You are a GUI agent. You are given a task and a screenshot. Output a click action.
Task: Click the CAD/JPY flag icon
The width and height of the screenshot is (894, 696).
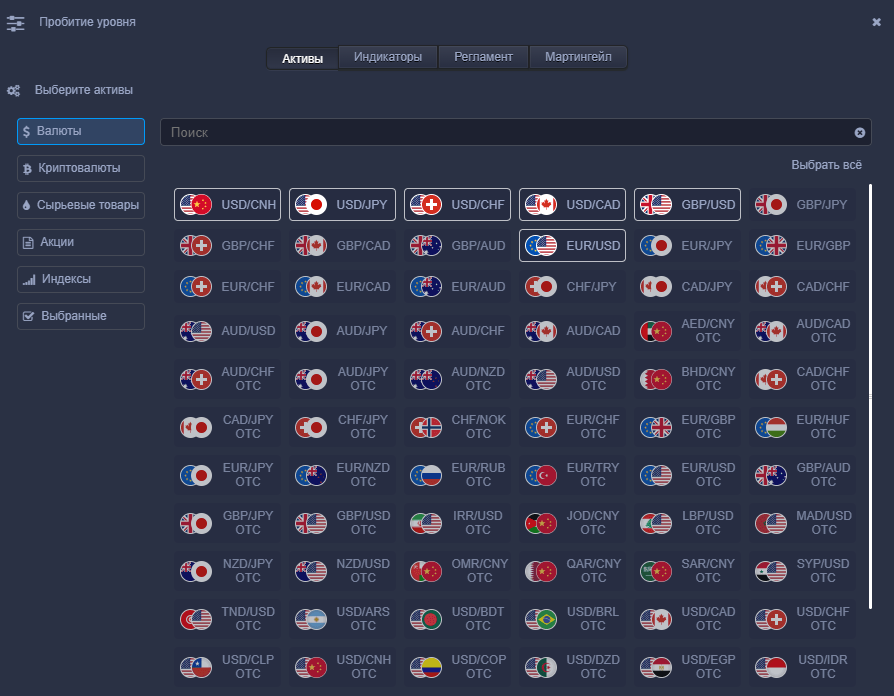tap(656, 287)
